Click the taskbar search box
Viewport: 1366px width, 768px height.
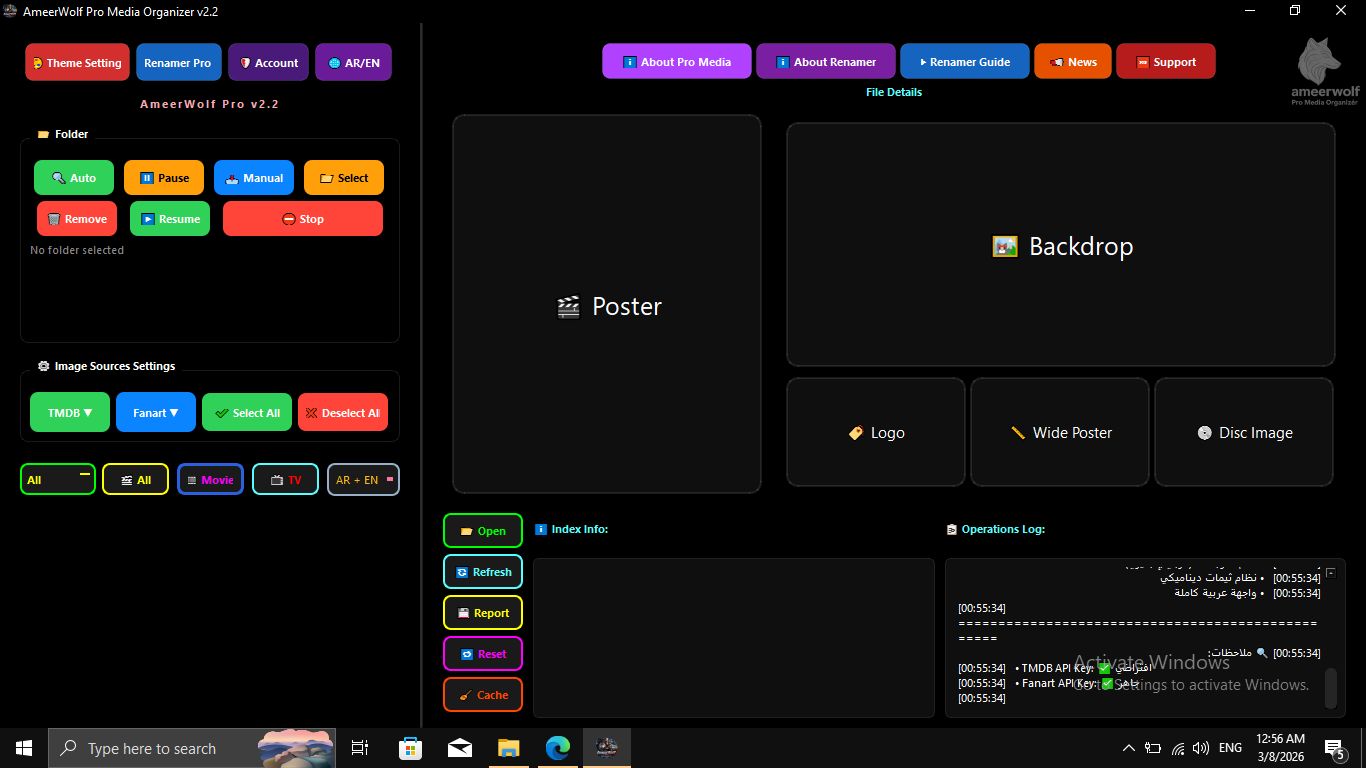point(192,748)
